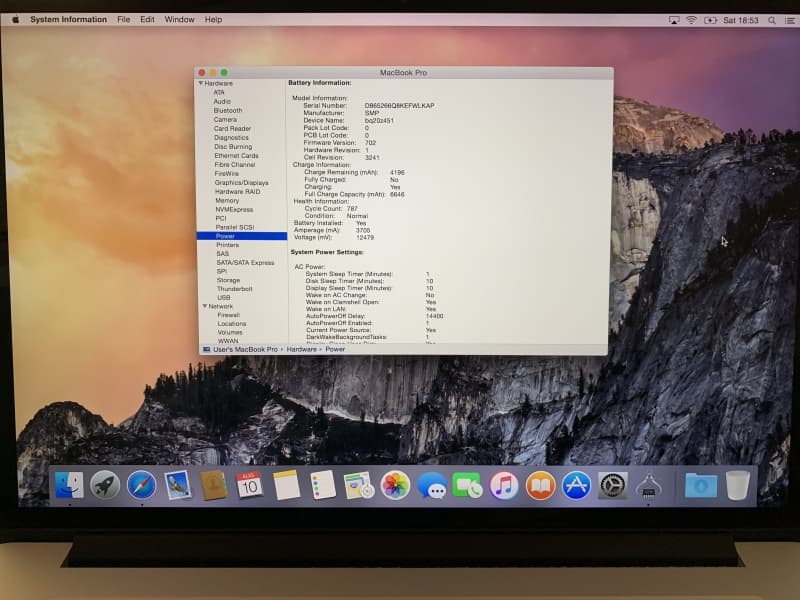
Task: Collapse the Hardware section triangle
Action: [201, 83]
